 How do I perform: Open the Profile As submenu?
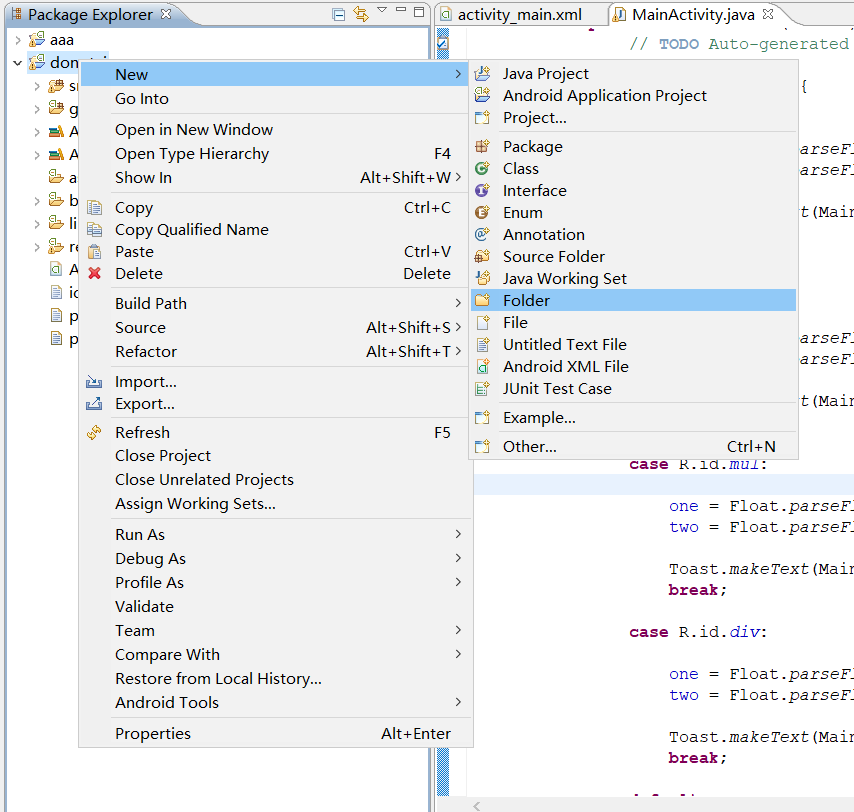pos(276,583)
